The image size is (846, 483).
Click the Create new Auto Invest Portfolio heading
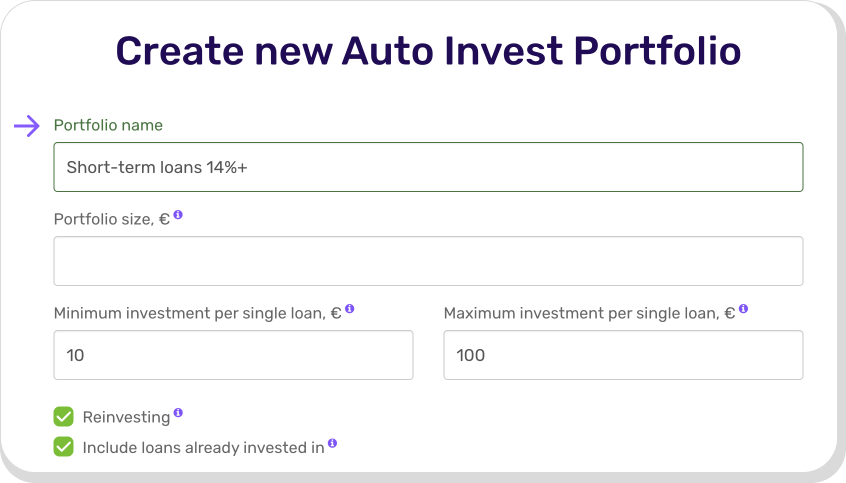click(x=428, y=51)
